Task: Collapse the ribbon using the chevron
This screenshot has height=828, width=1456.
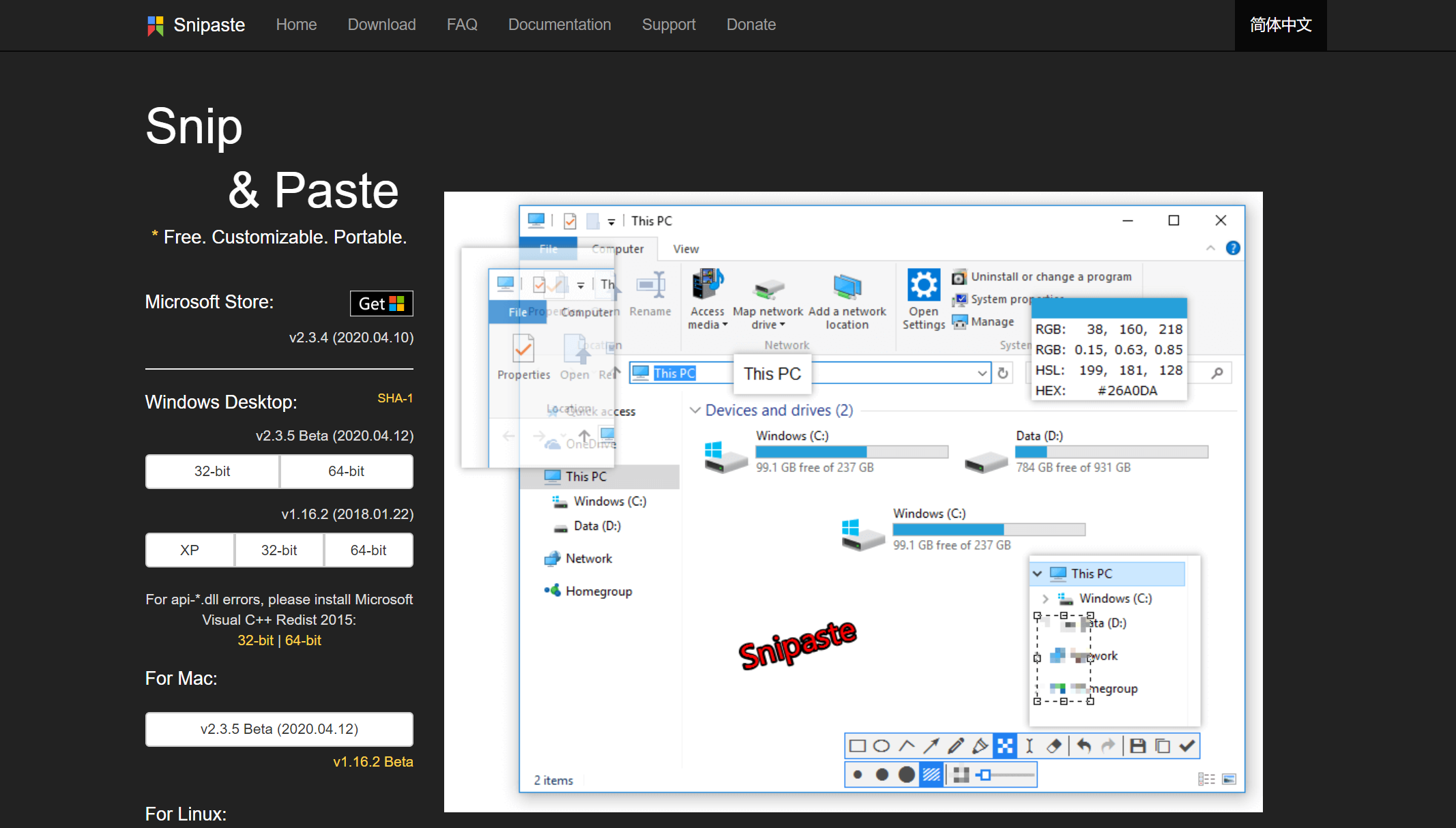Action: [1210, 248]
